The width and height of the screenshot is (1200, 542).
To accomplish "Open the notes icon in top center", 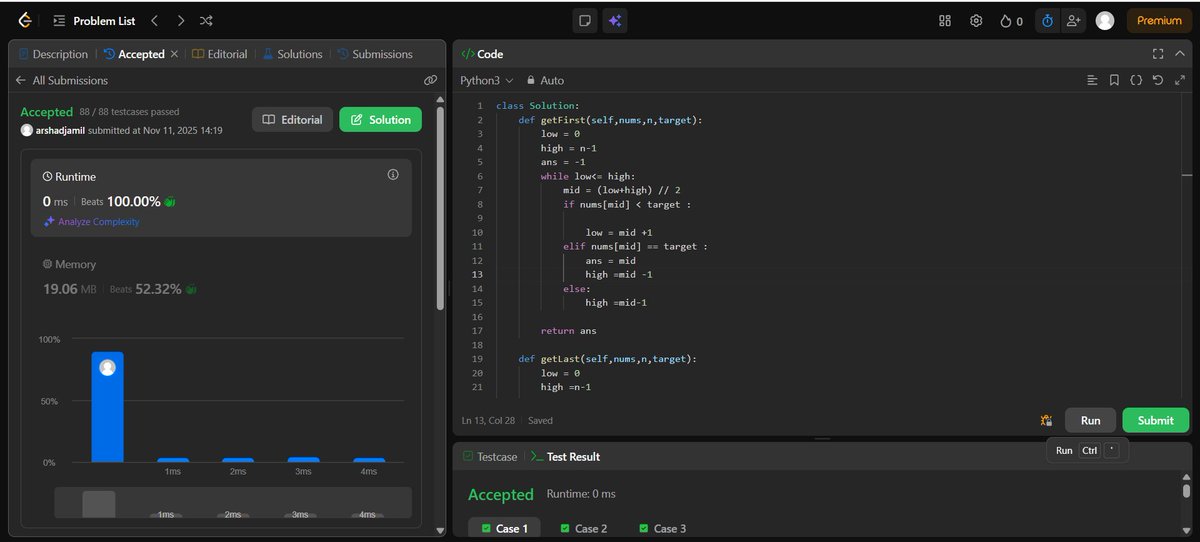I will [587, 20].
